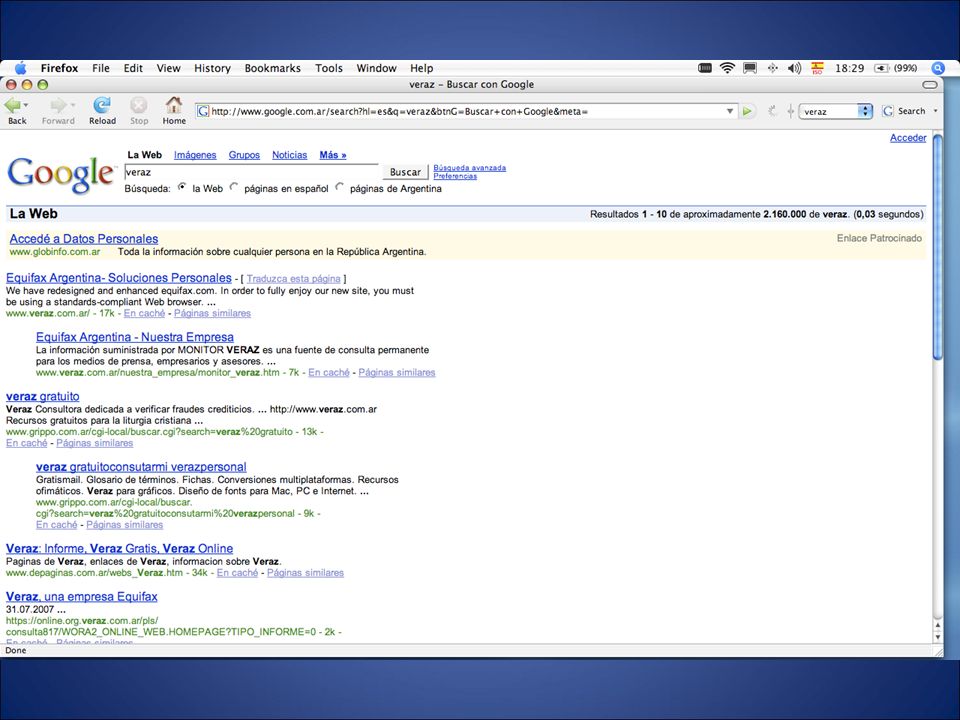Click the vertical scrollbar thumb
960x720 pixels.
pos(937,246)
